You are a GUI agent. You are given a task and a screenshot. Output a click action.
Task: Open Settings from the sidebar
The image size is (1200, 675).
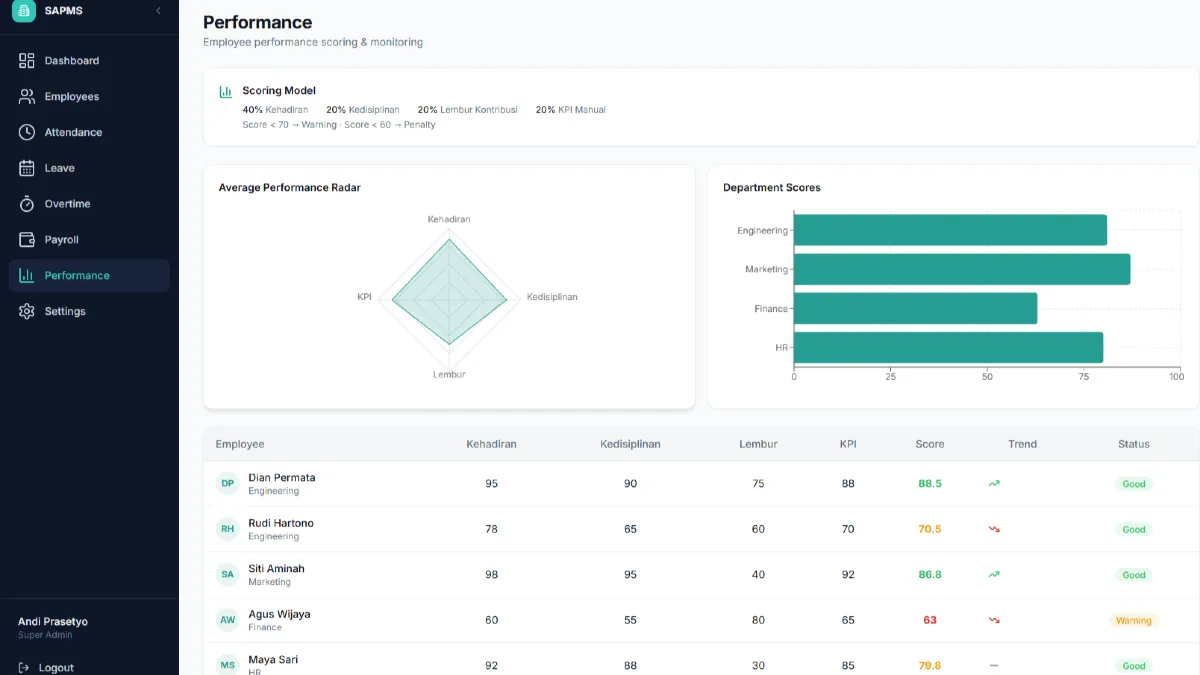(89, 311)
